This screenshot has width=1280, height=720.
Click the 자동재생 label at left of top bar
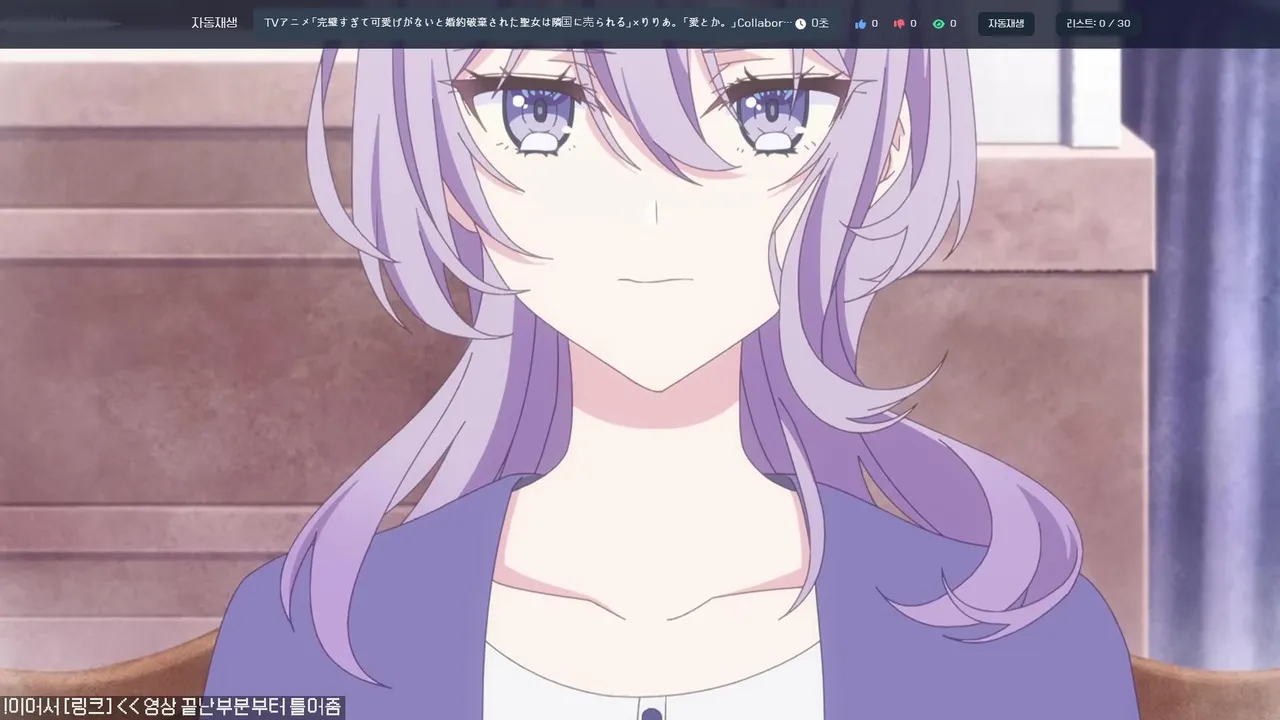coord(215,23)
